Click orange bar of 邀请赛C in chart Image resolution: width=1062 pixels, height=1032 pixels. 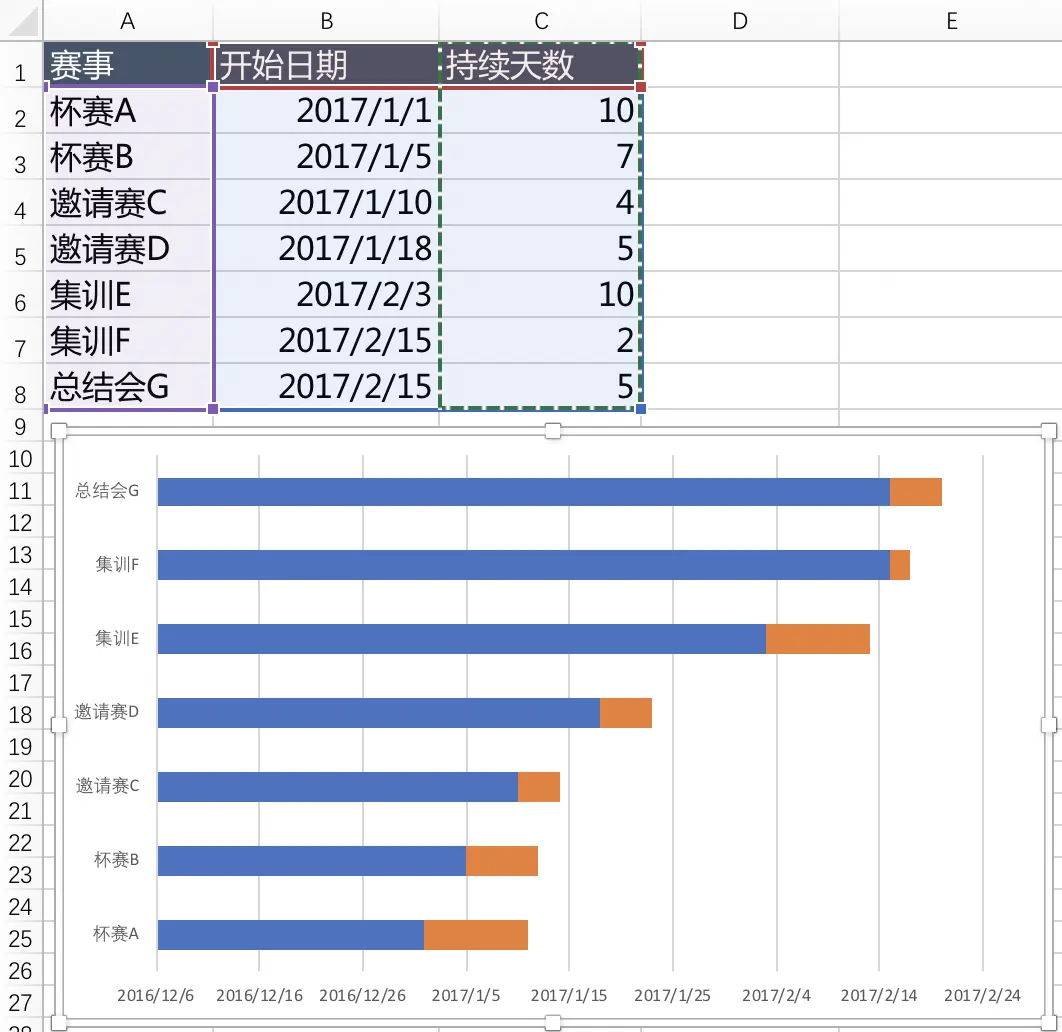(x=539, y=787)
